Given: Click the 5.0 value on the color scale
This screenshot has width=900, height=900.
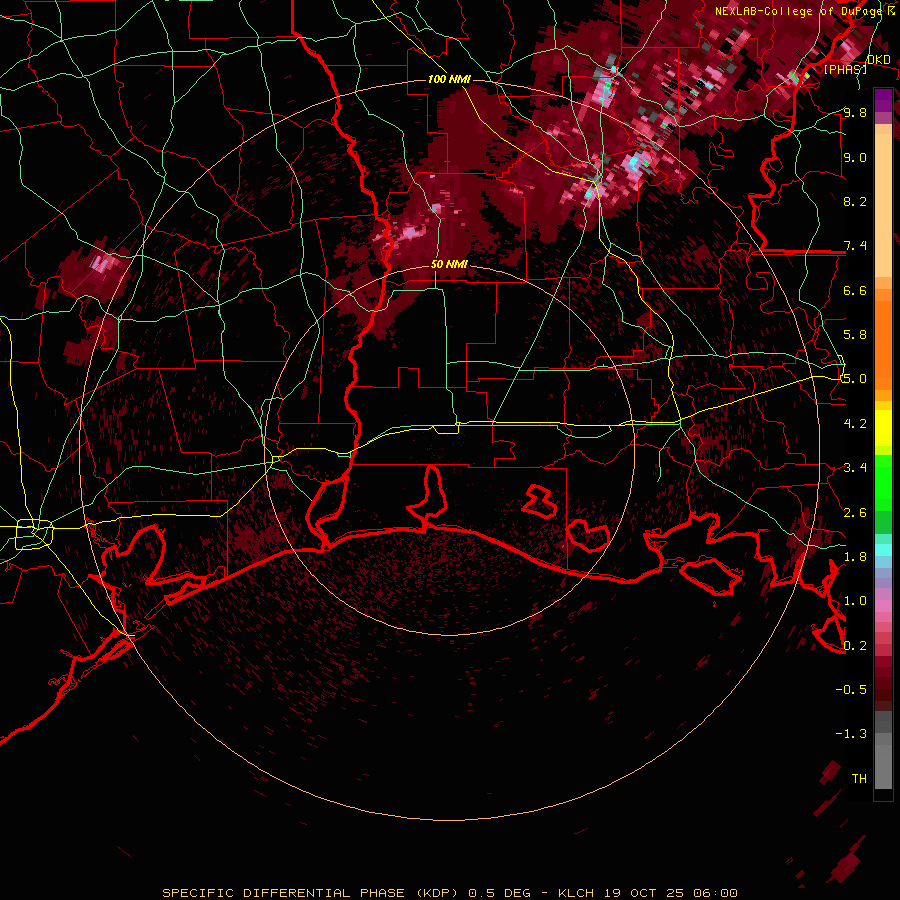Looking at the screenshot, I should [855, 379].
